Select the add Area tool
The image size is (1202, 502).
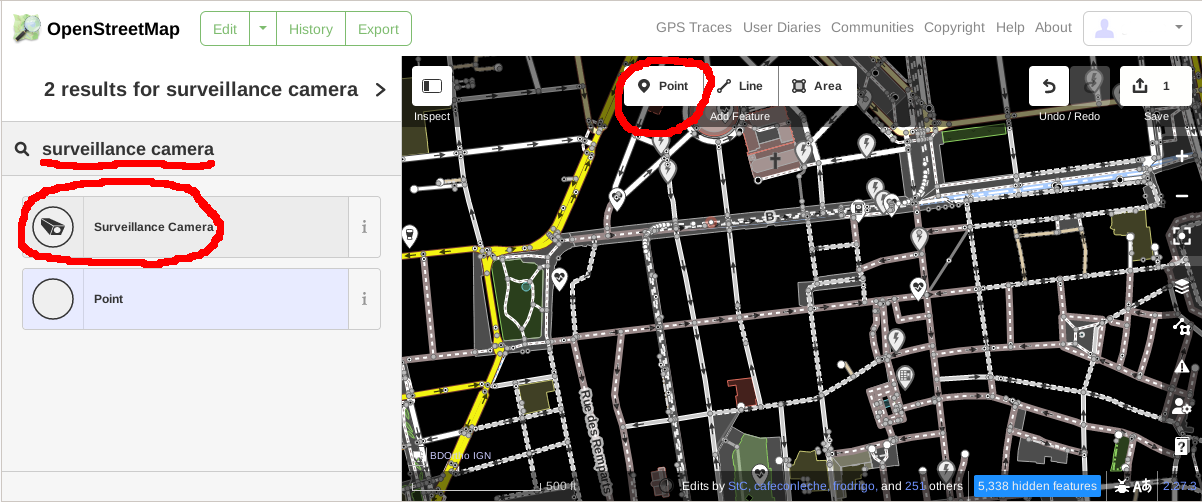(x=817, y=86)
